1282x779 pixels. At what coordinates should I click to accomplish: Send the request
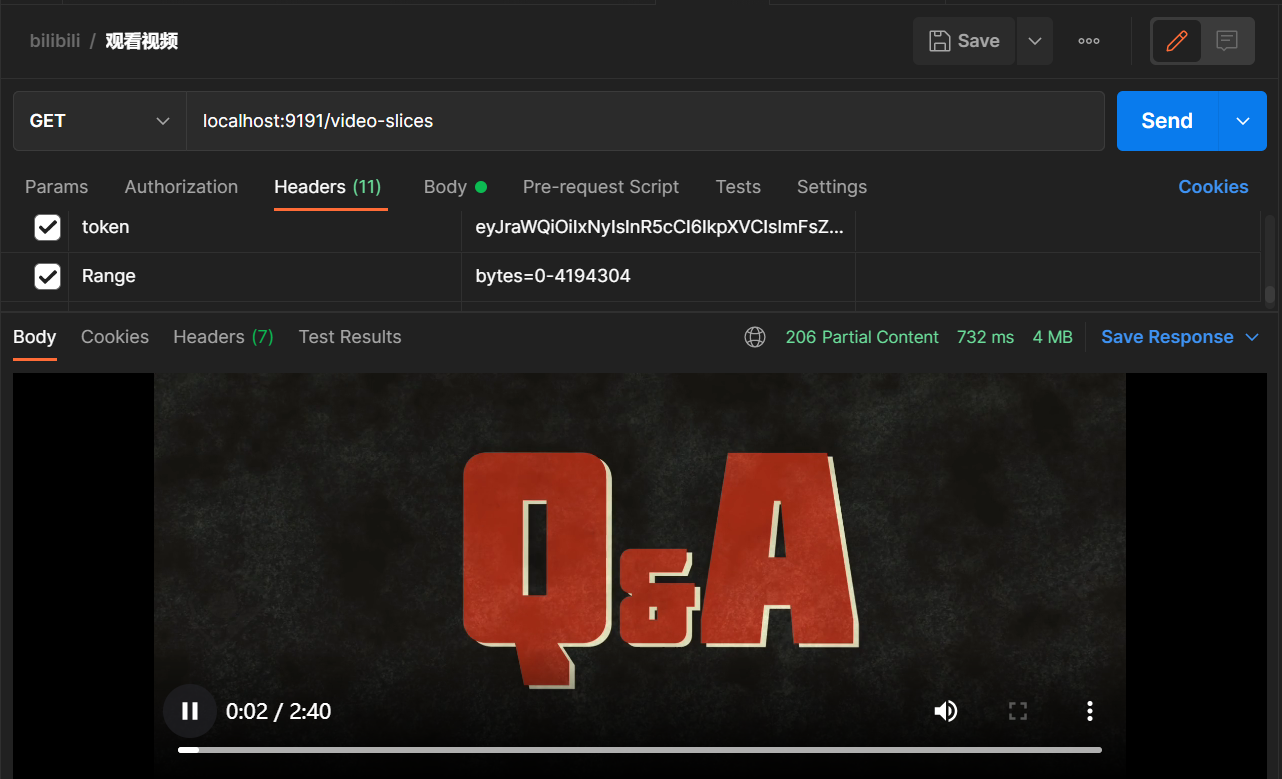point(1167,121)
